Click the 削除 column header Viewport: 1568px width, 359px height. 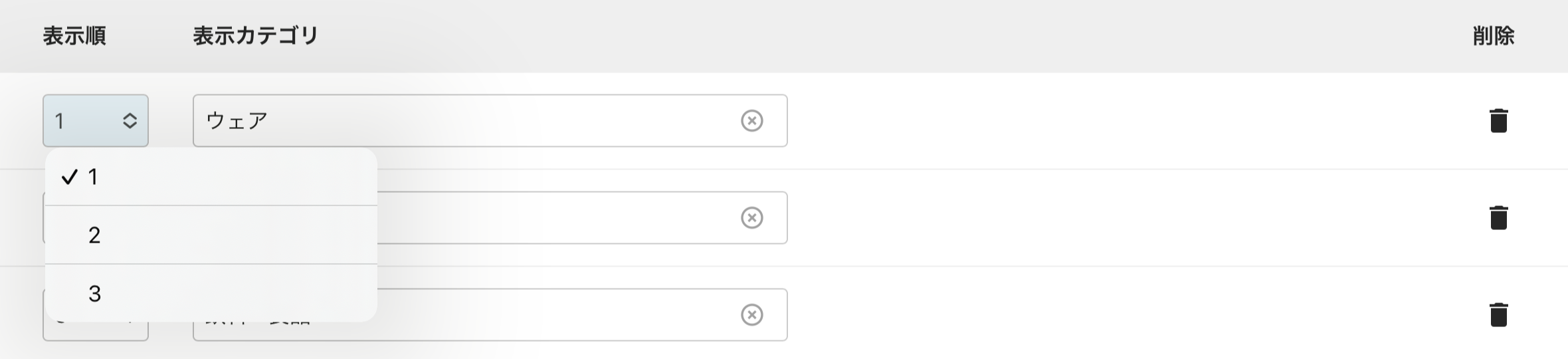tap(1494, 36)
